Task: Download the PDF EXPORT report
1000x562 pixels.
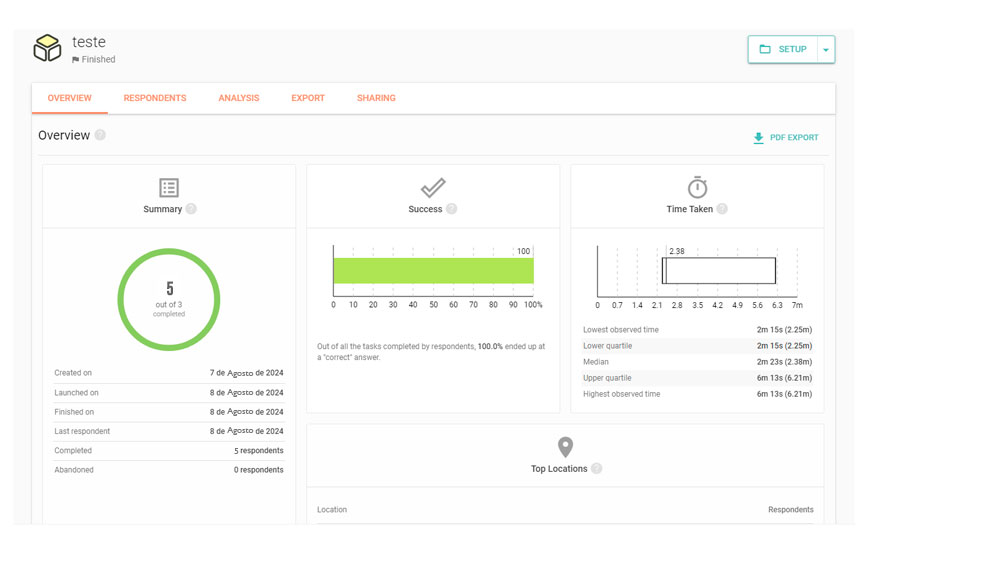Action: click(x=786, y=138)
